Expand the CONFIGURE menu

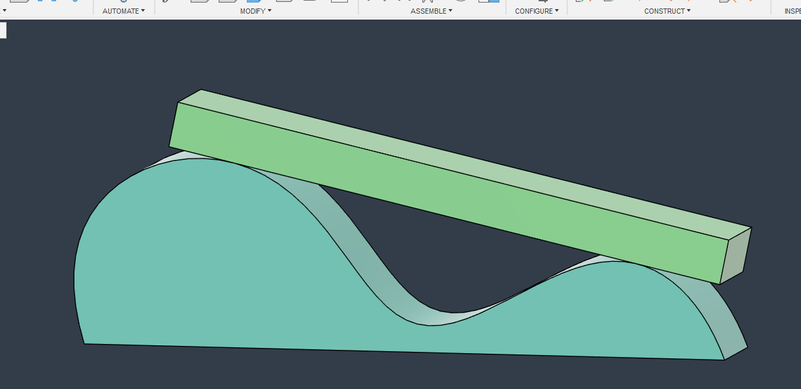coord(536,11)
